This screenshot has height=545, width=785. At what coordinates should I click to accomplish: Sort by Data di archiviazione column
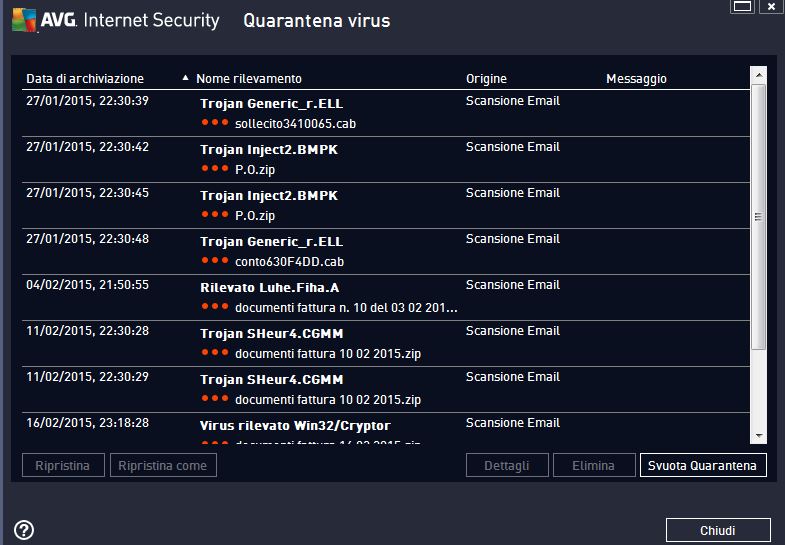(x=85, y=79)
